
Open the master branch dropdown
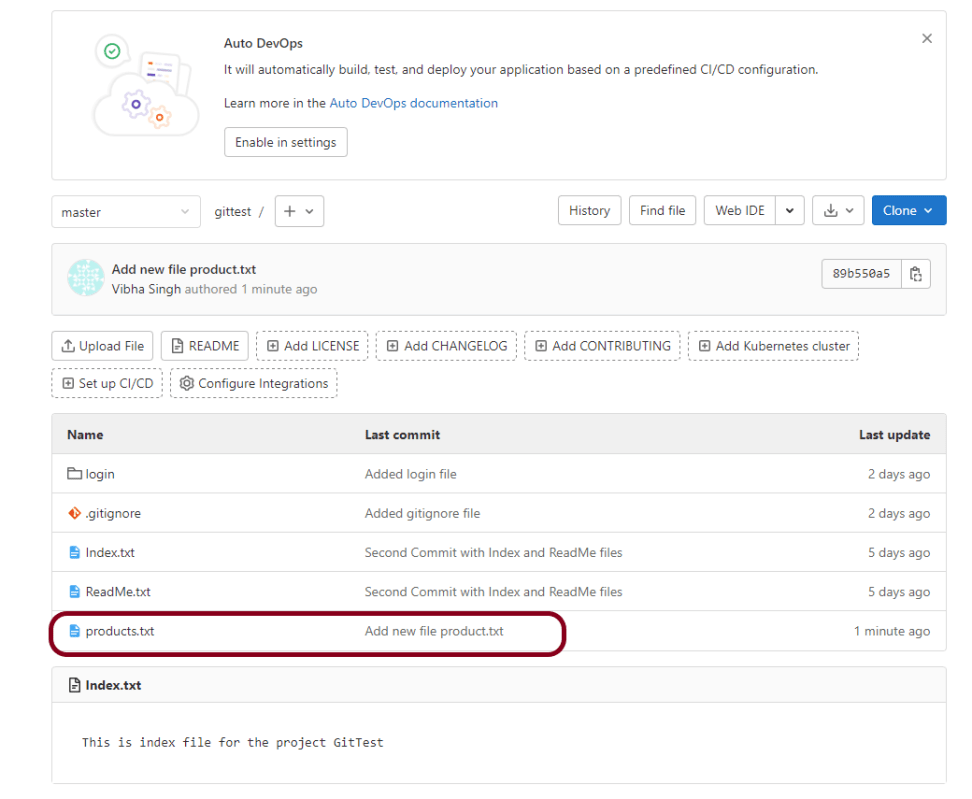(x=125, y=212)
